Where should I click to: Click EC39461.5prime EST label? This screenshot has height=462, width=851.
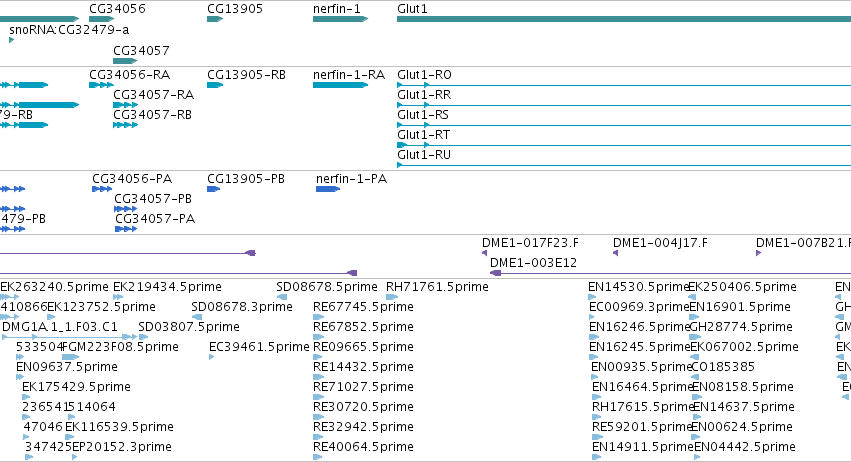(x=259, y=347)
